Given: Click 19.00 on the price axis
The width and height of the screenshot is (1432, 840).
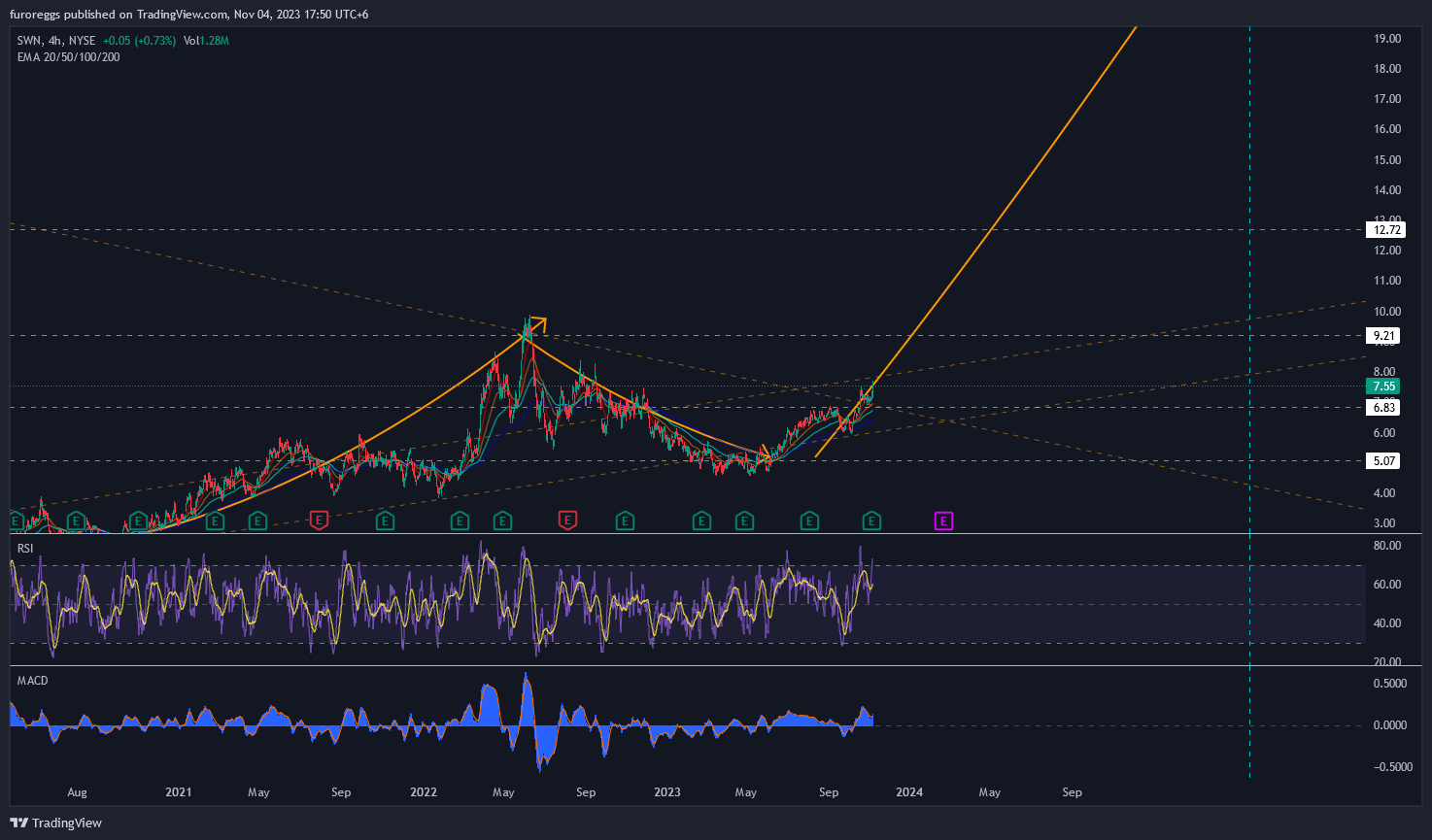Looking at the screenshot, I should pos(1387,39).
